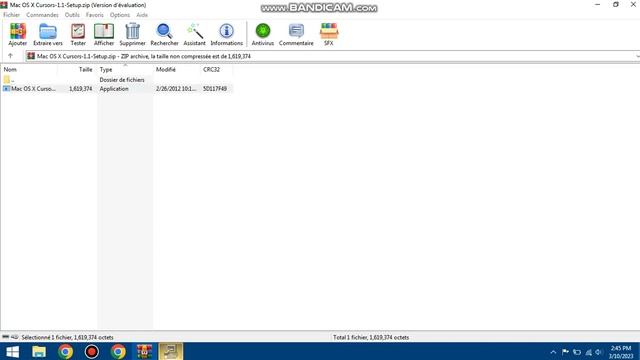The width and height of the screenshot is (640, 360).
Task: Click the 1,619,374 size cell
Action: tap(80, 89)
